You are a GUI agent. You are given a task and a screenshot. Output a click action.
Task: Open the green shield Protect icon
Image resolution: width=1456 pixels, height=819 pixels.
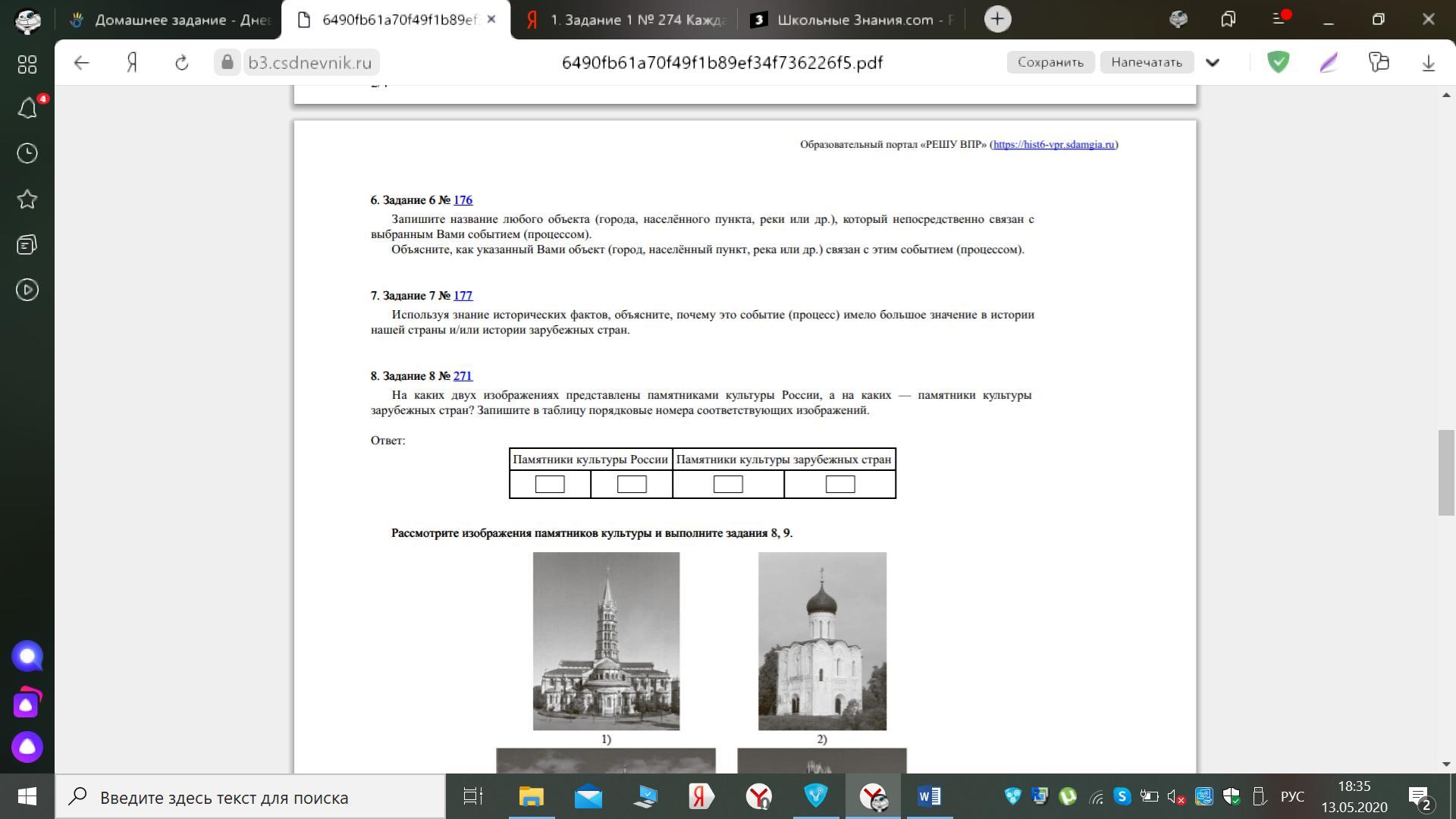[x=1279, y=62]
